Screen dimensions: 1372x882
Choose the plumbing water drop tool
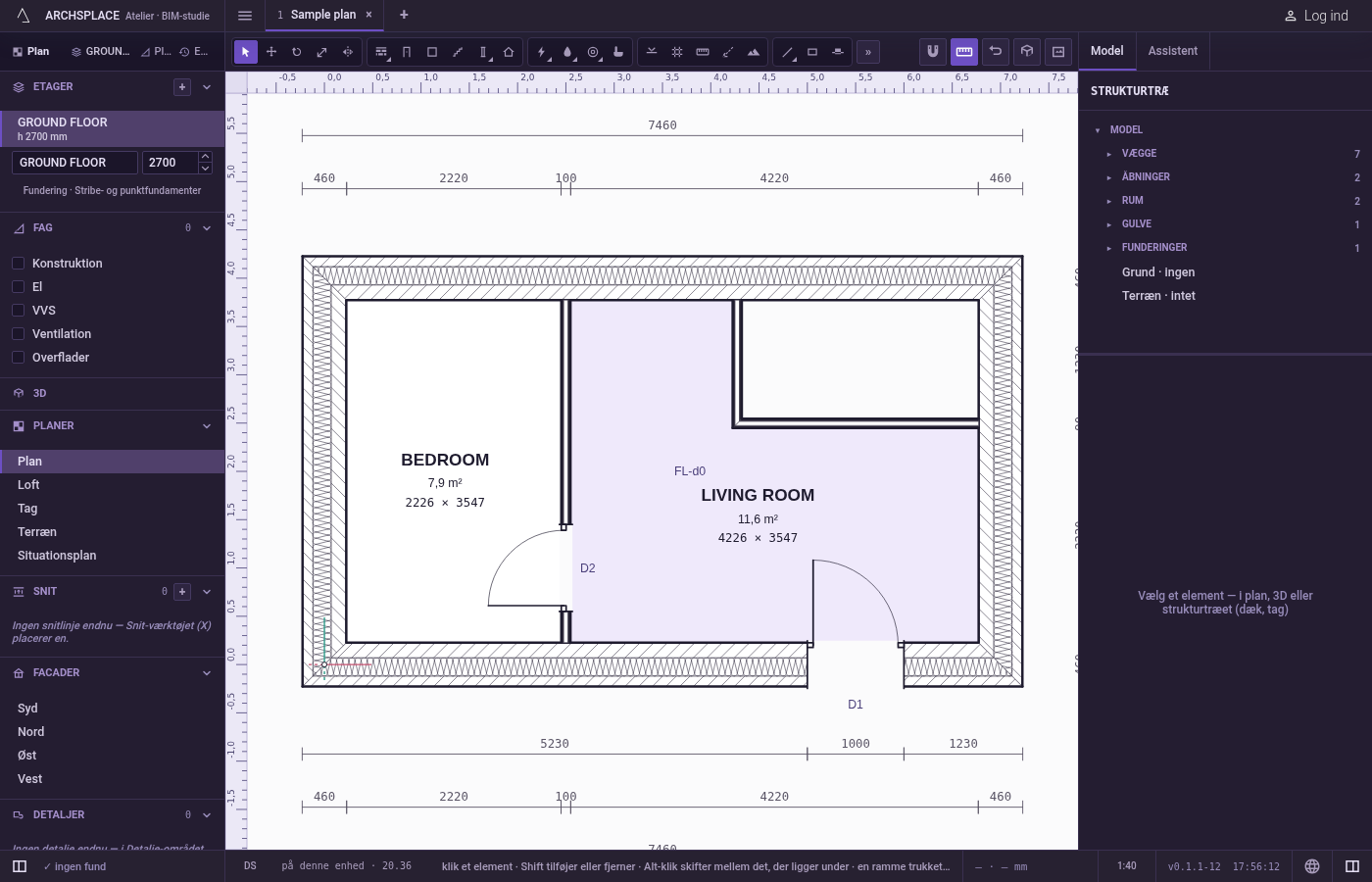coord(567,52)
